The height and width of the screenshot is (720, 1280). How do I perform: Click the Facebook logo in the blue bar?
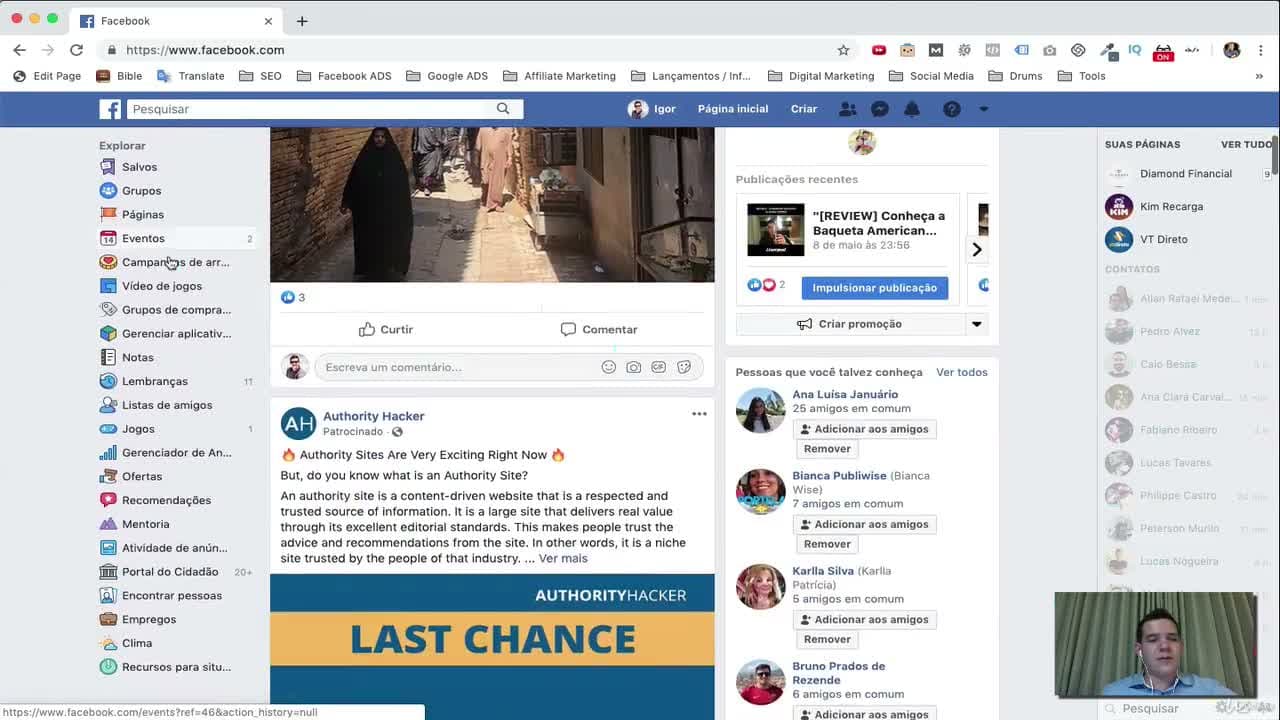click(110, 109)
